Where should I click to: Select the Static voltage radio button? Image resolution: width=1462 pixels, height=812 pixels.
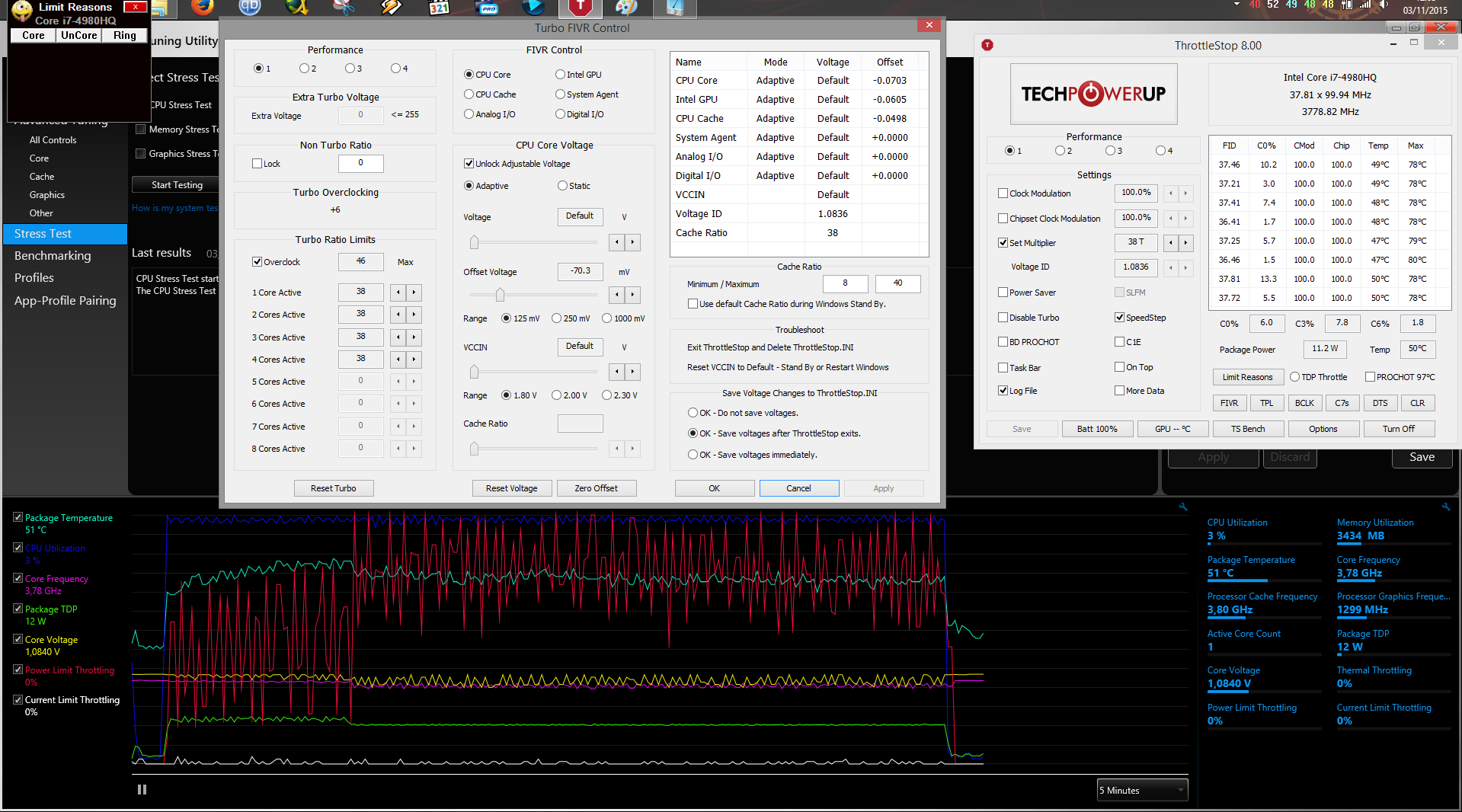(x=562, y=186)
